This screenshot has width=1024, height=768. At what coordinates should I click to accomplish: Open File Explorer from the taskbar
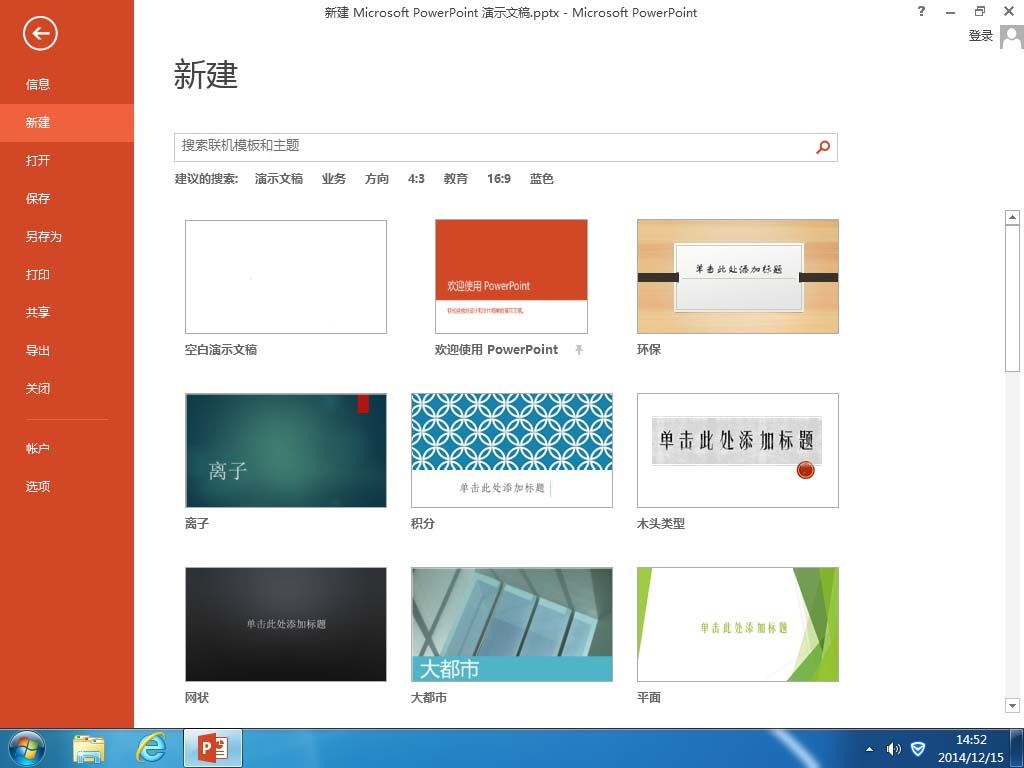coord(89,748)
